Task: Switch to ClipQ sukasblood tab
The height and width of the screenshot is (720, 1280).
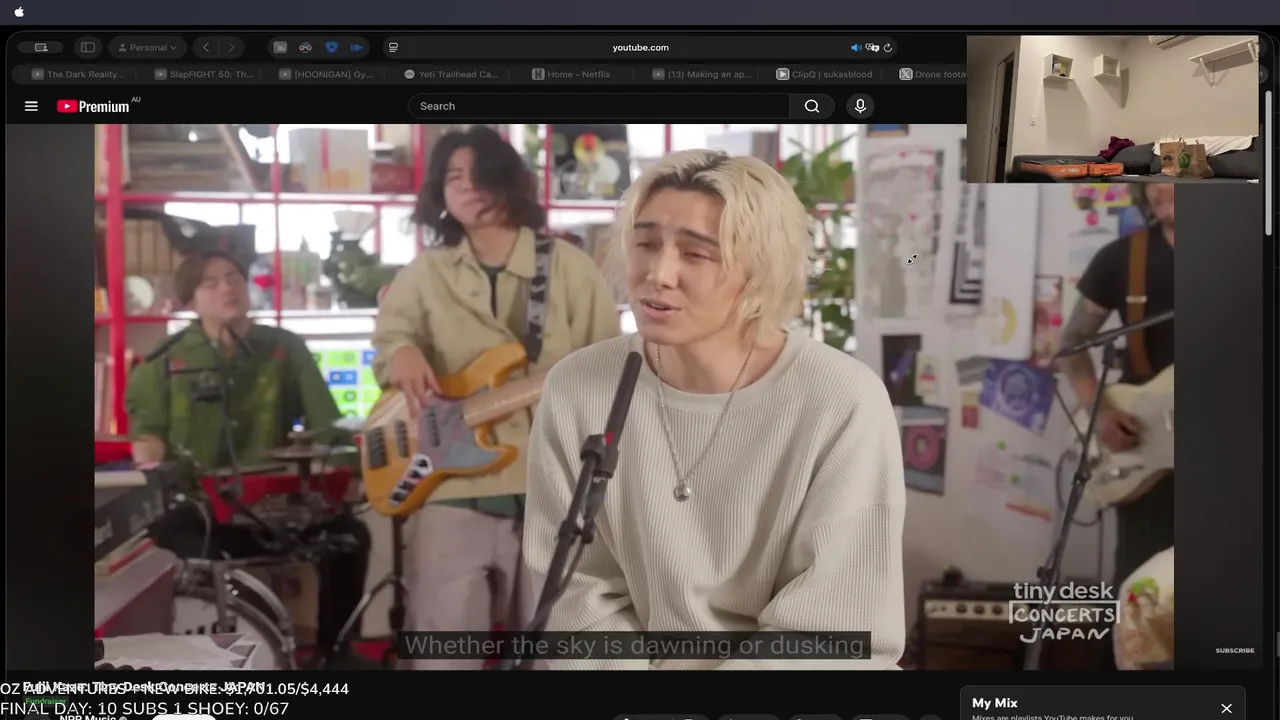Action: [x=825, y=74]
